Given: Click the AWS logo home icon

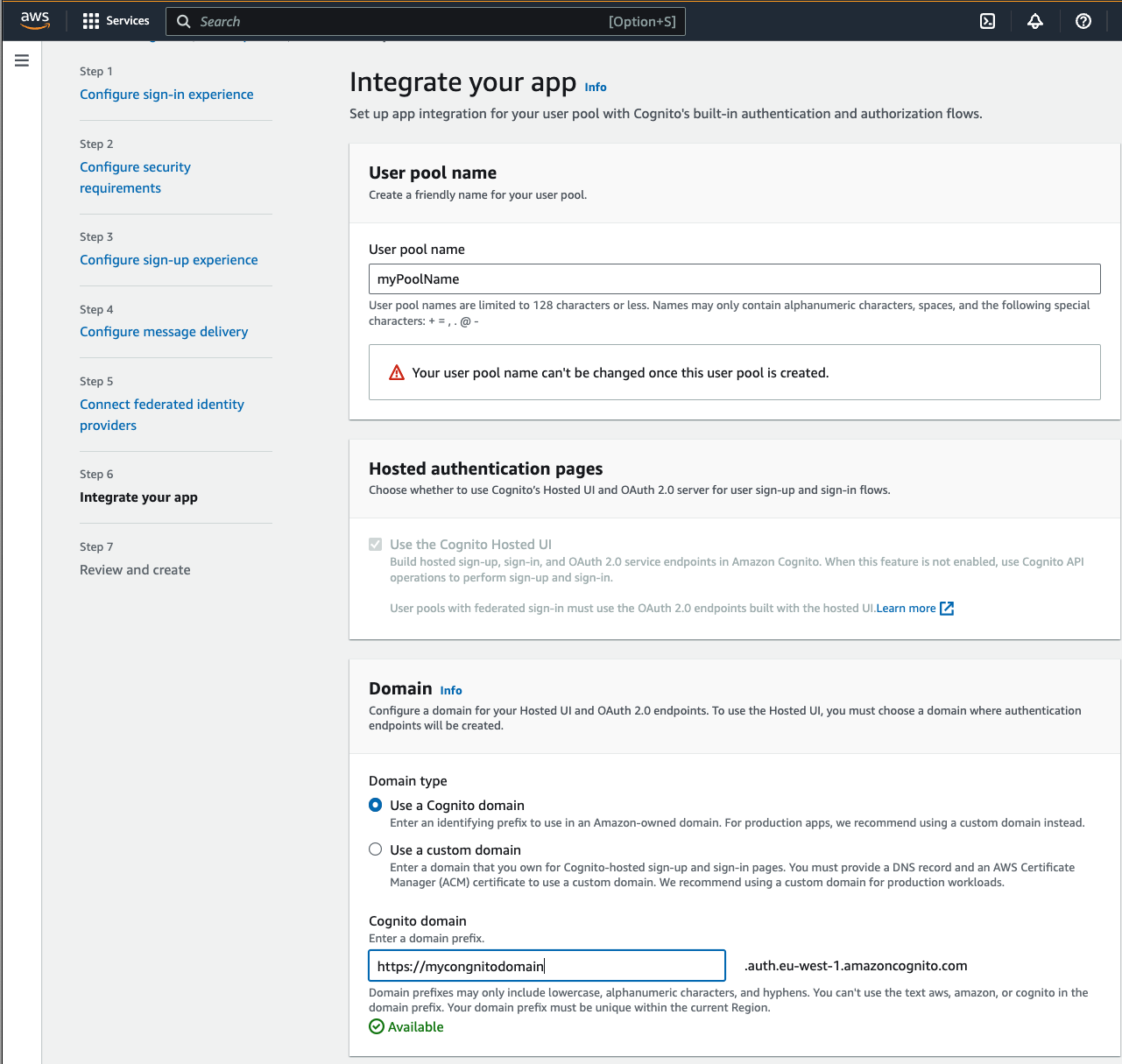Looking at the screenshot, I should tap(35, 20).
